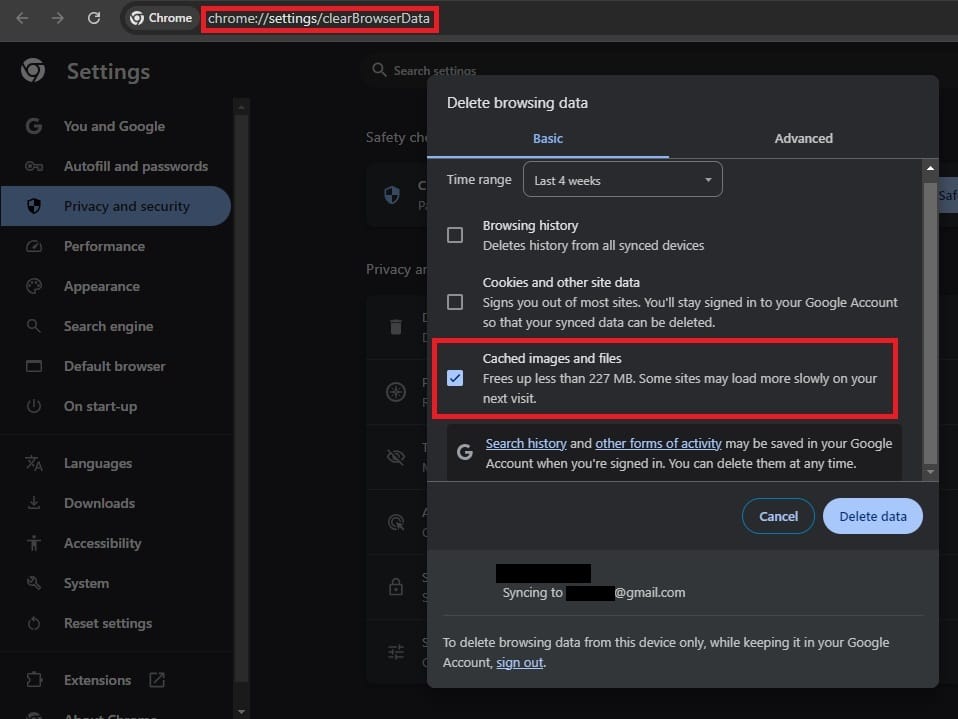Click the key icon for Autofill and passwords

[34, 166]
